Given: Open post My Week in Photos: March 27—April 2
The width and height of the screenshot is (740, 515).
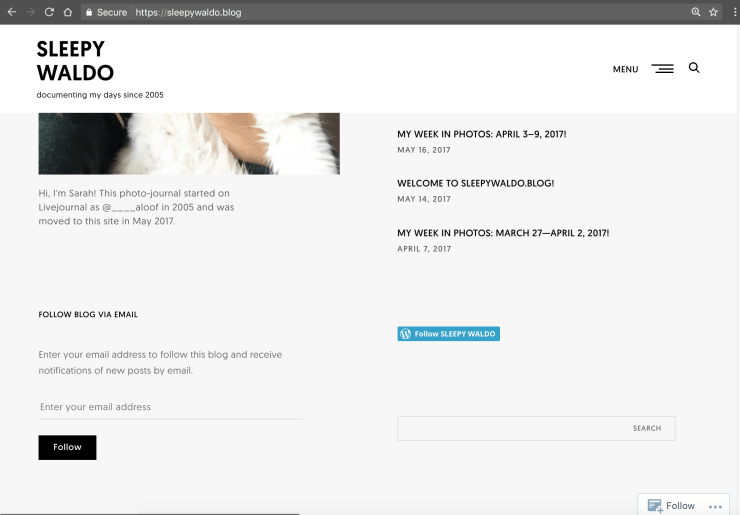Looking at the screenshot, I should pyautogui.click(x=503, y=233).
